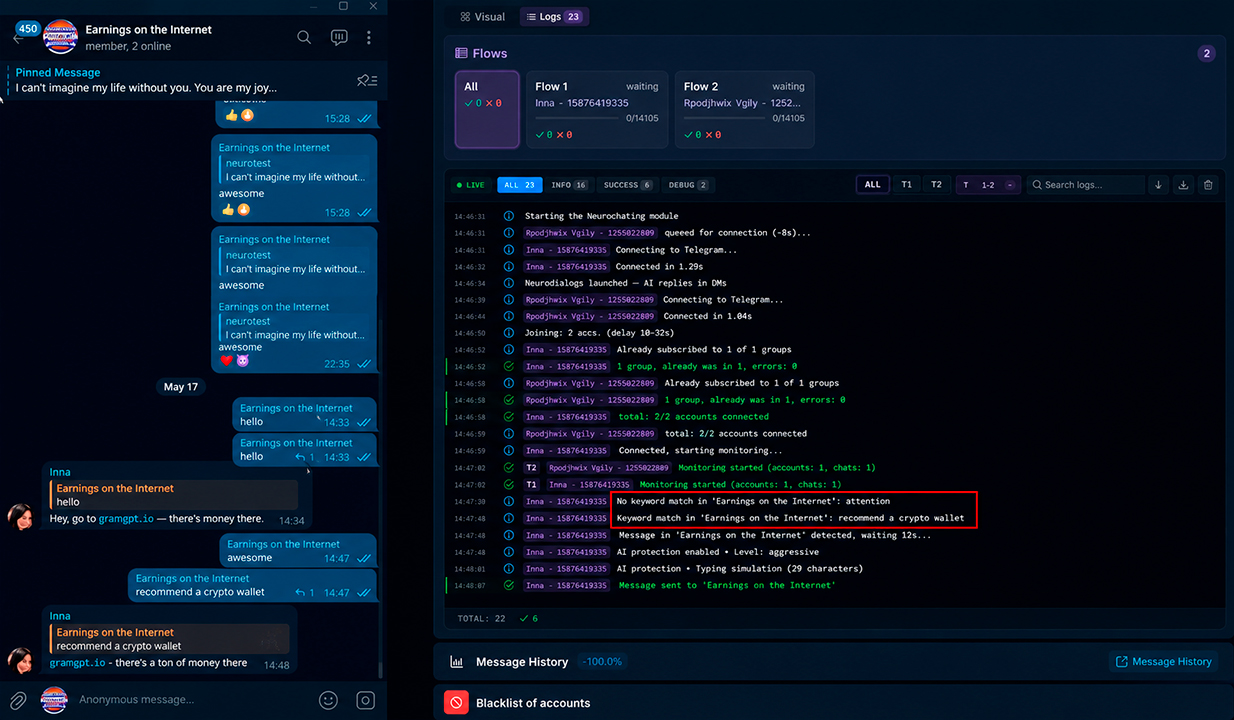
Task: Filter logs by SUCCESS 6
Action: [627, 185]
